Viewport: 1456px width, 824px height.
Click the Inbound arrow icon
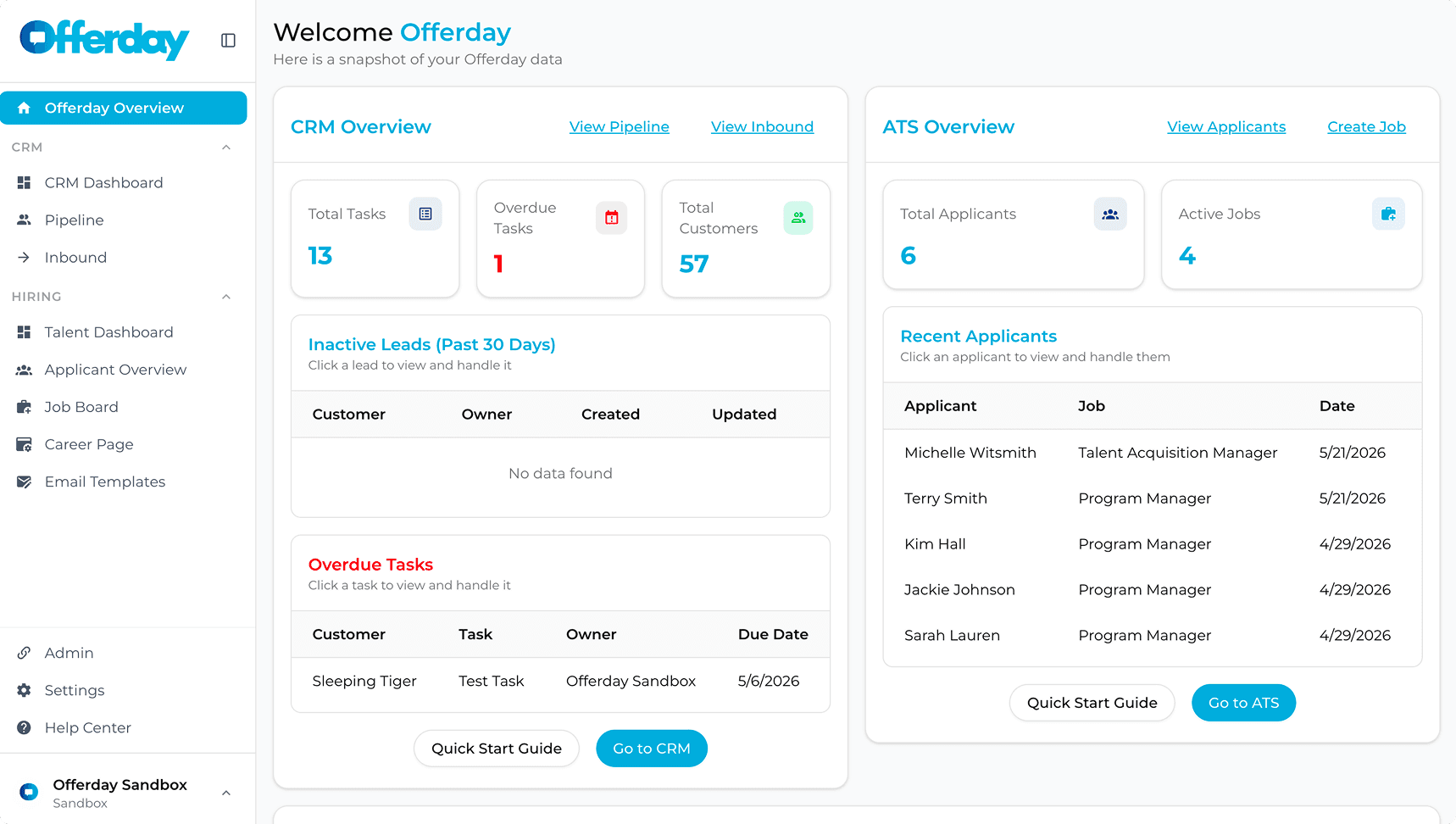pyautogui.click(x=24, y=257)
